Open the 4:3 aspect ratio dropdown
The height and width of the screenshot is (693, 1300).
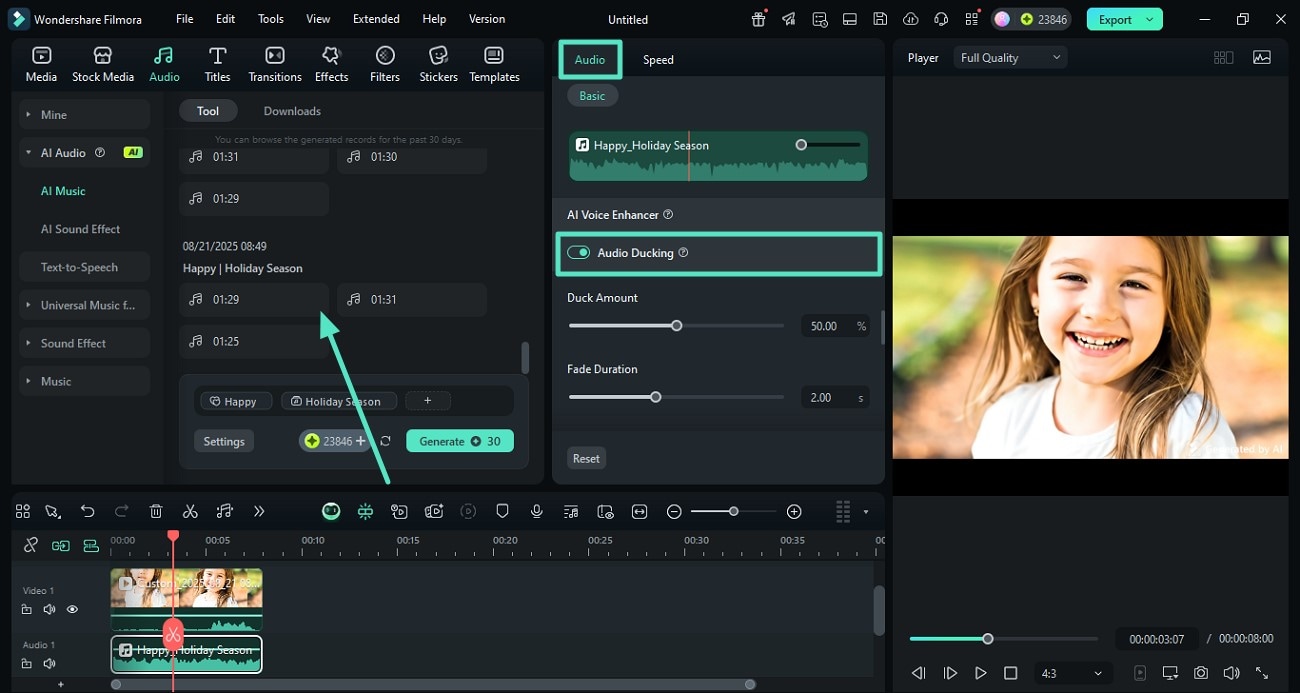[1072, 673]
